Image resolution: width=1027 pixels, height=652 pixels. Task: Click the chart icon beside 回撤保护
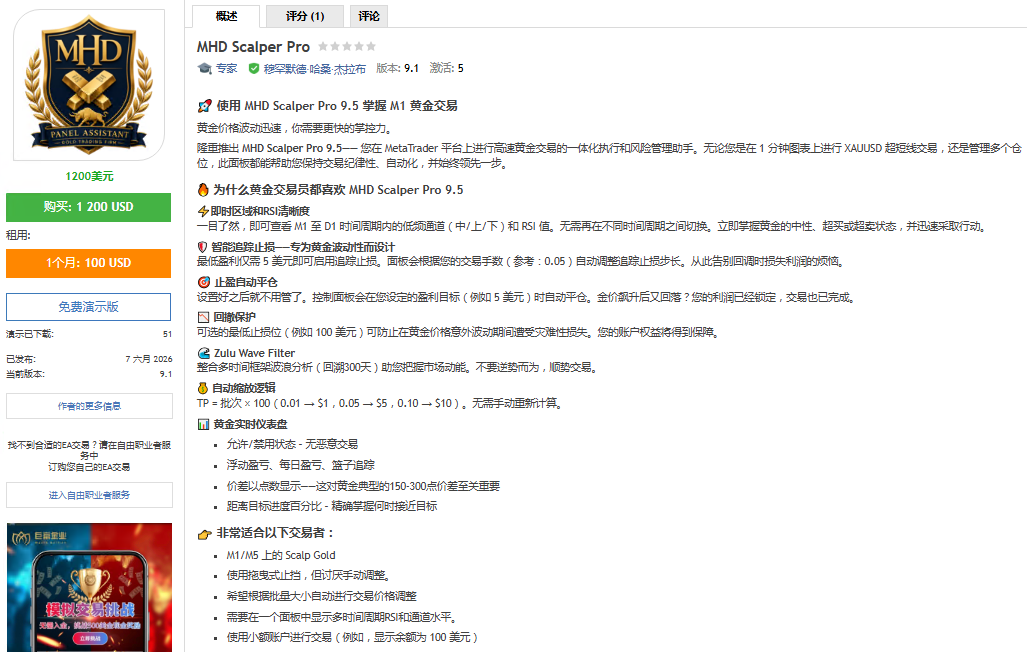tap(204, 317)
